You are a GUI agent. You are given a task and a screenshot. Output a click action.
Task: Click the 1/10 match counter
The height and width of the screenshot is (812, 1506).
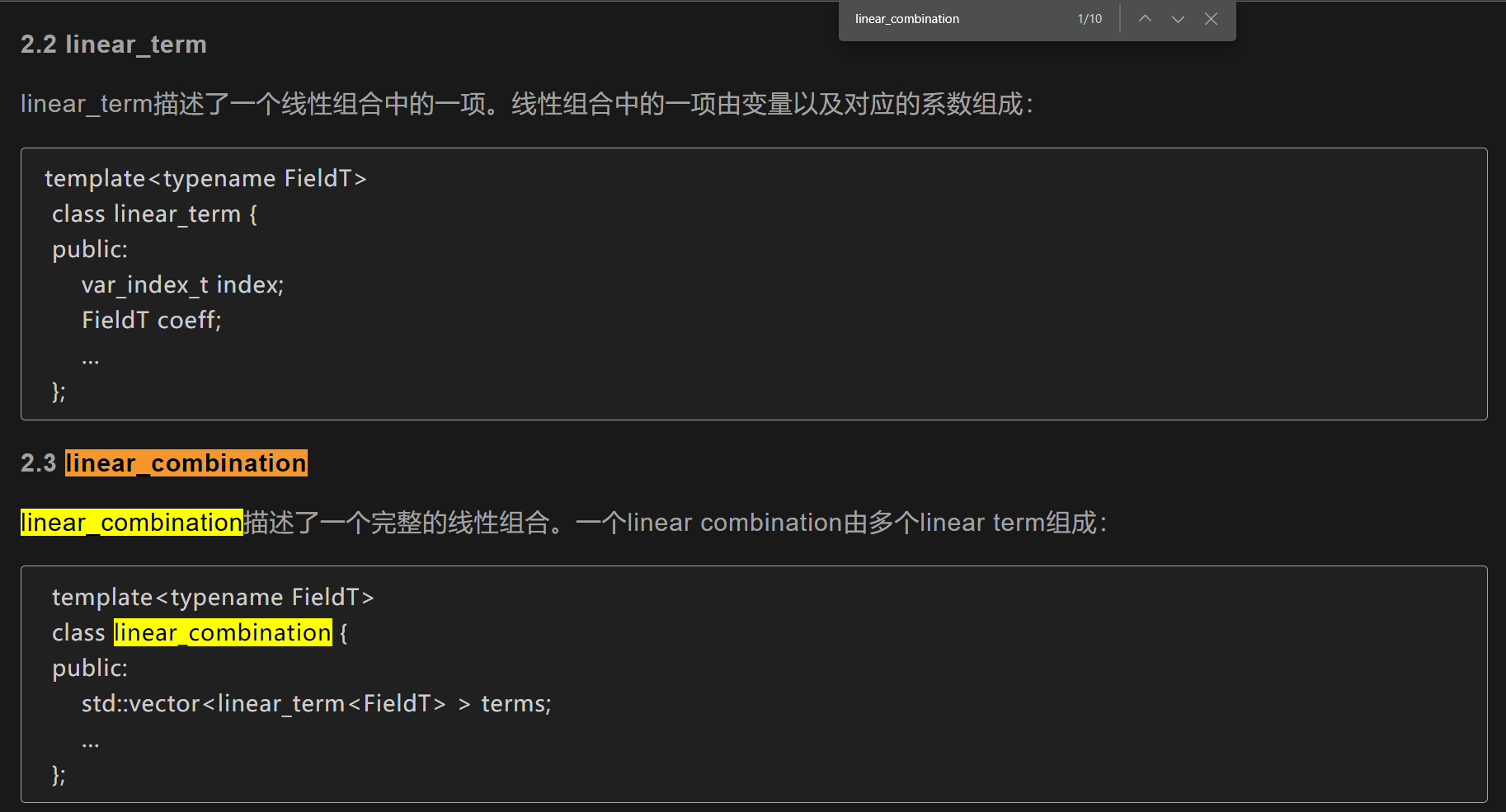point(1089,19)
